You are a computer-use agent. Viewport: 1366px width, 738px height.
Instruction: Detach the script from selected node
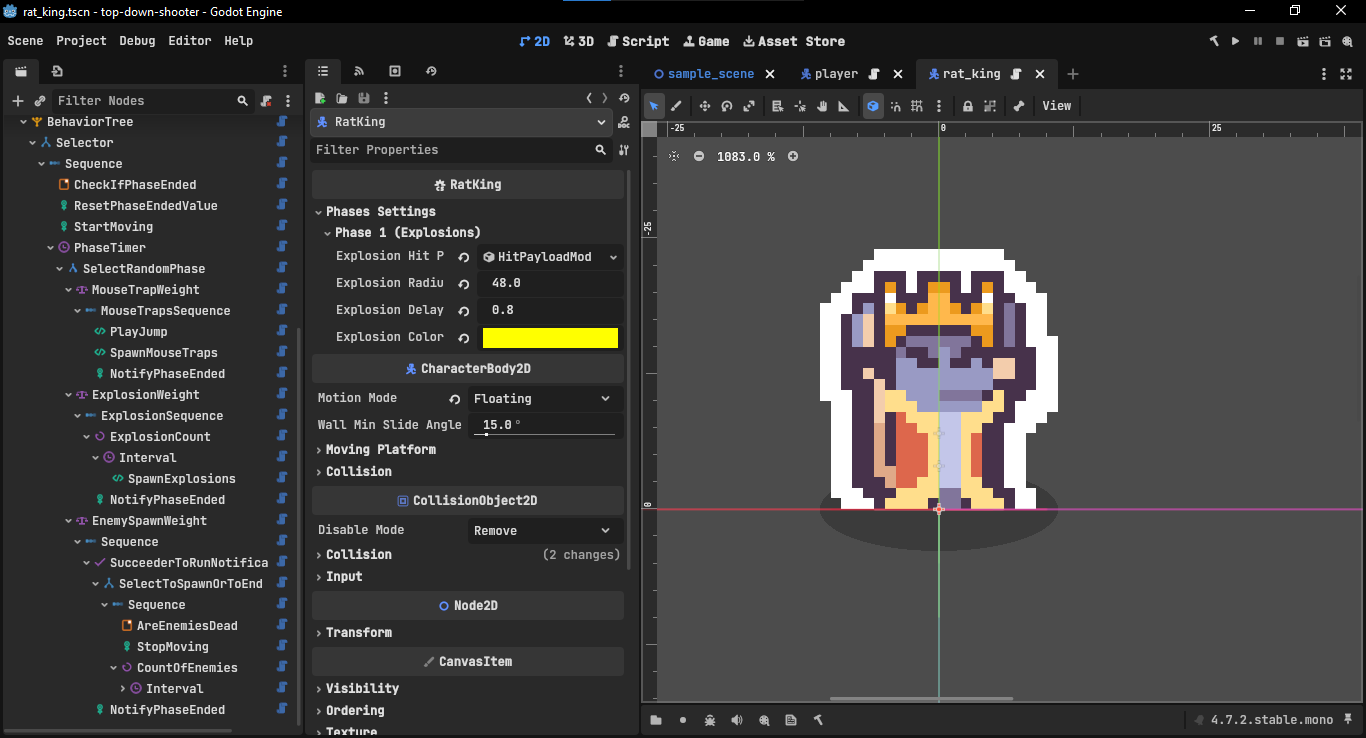pos(266,101)
